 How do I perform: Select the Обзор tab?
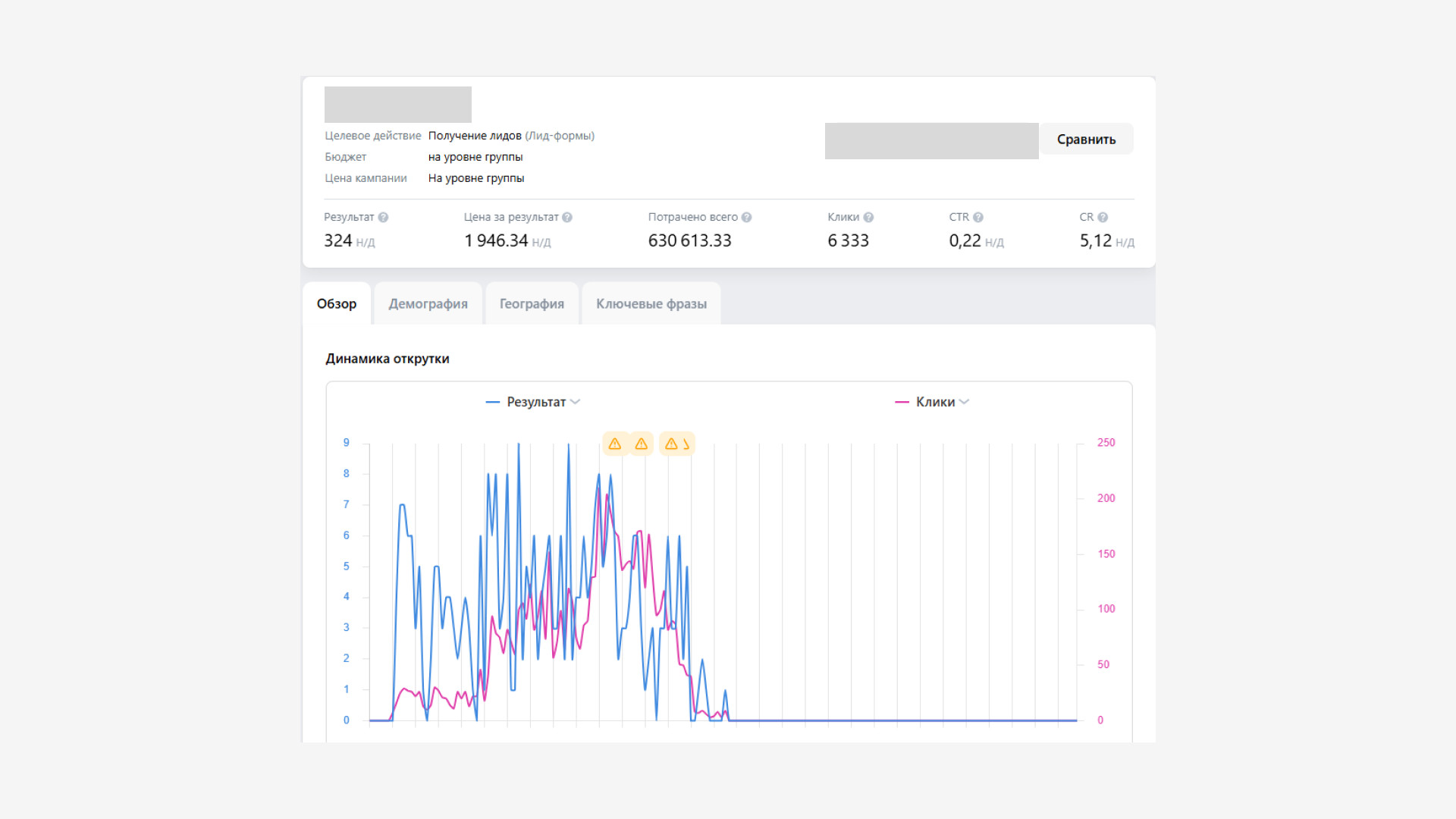[x=337, y=304]
